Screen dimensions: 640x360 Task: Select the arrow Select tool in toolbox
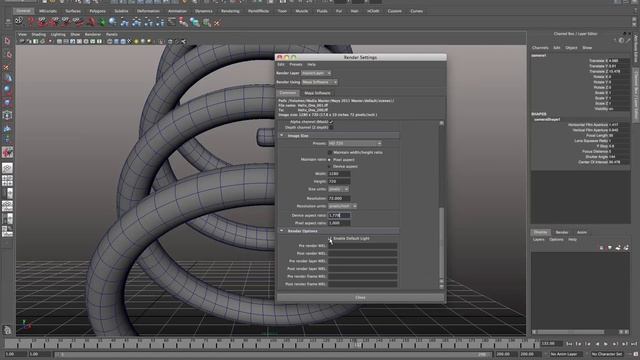[x=7, y=41]
